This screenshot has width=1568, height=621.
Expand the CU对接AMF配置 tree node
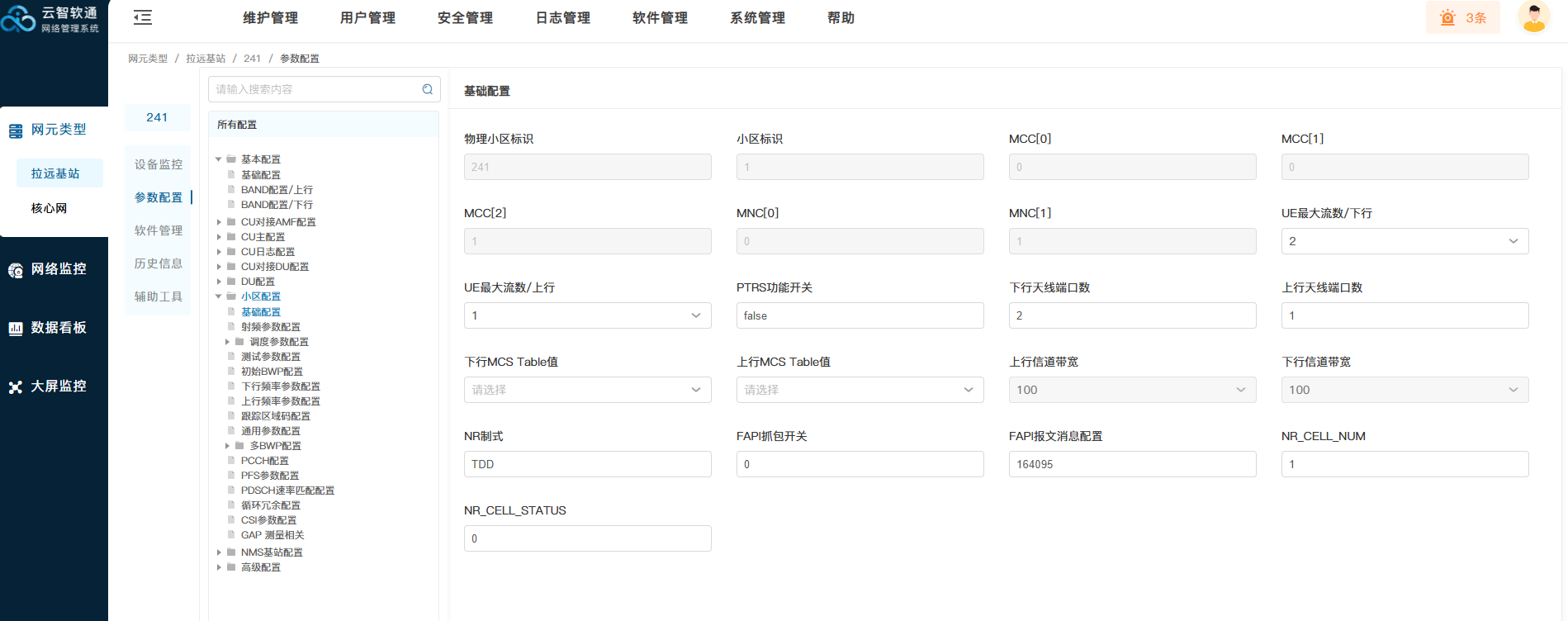[219, 222]
